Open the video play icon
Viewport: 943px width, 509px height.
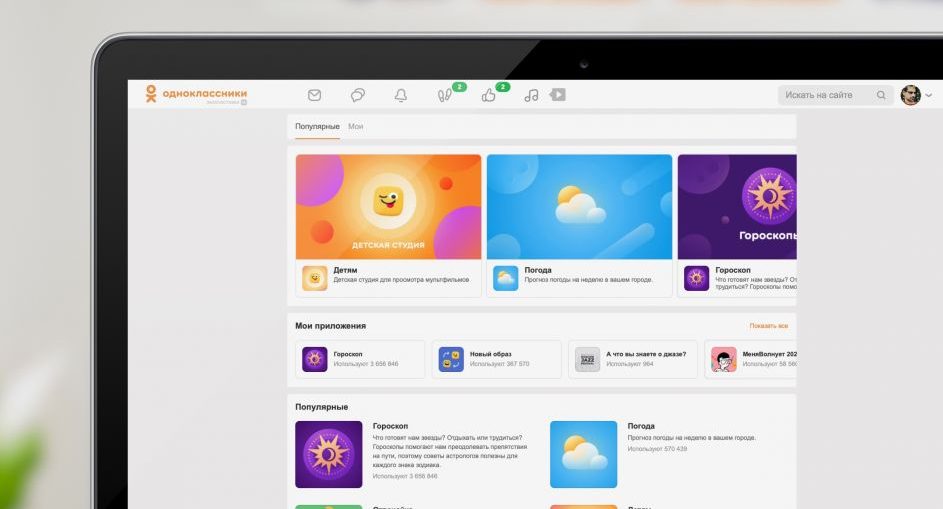tap(558, 94)
